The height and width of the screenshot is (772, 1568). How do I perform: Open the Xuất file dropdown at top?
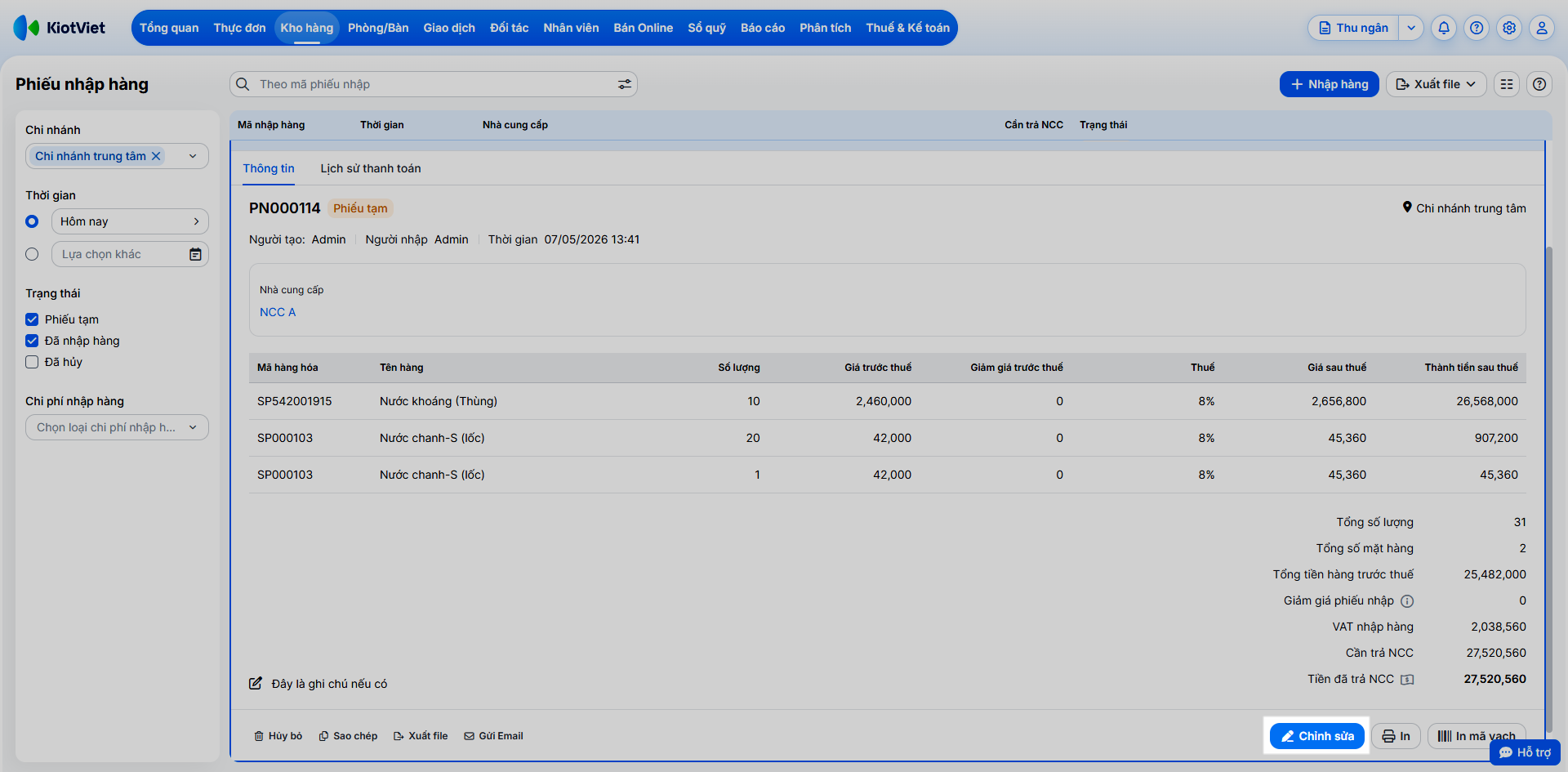click(1436, 84)
